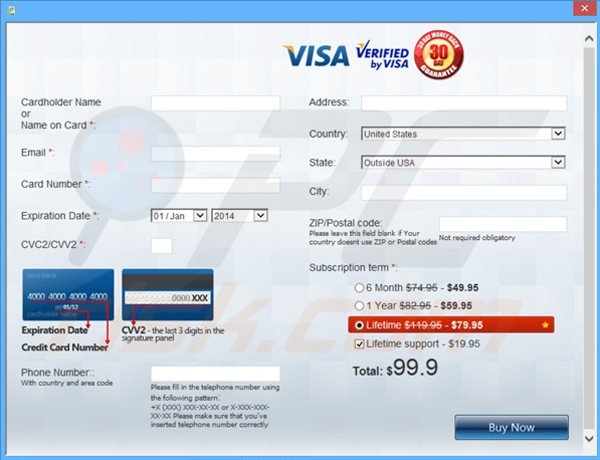
Task: Open the expiration month dropdown
Action: [x=179, y=216]
